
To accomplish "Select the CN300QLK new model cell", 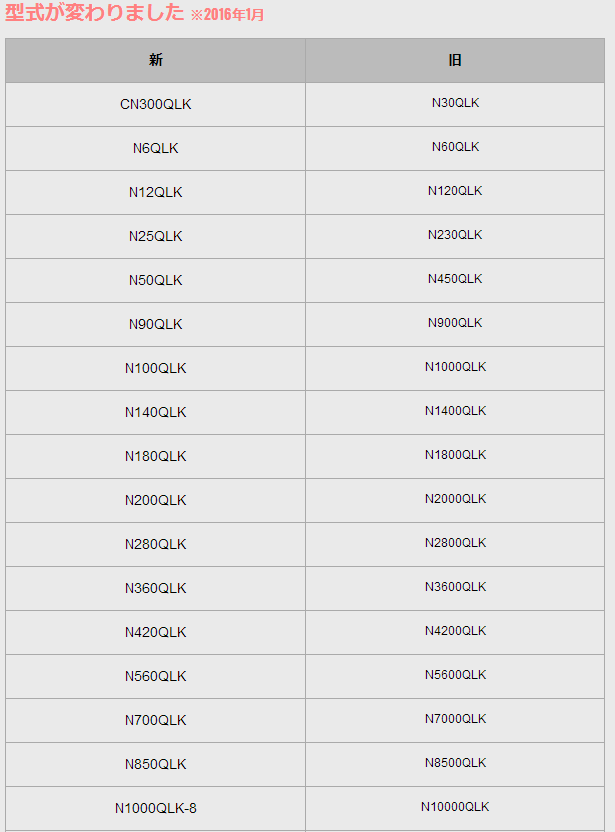I will tap(155, 104).
